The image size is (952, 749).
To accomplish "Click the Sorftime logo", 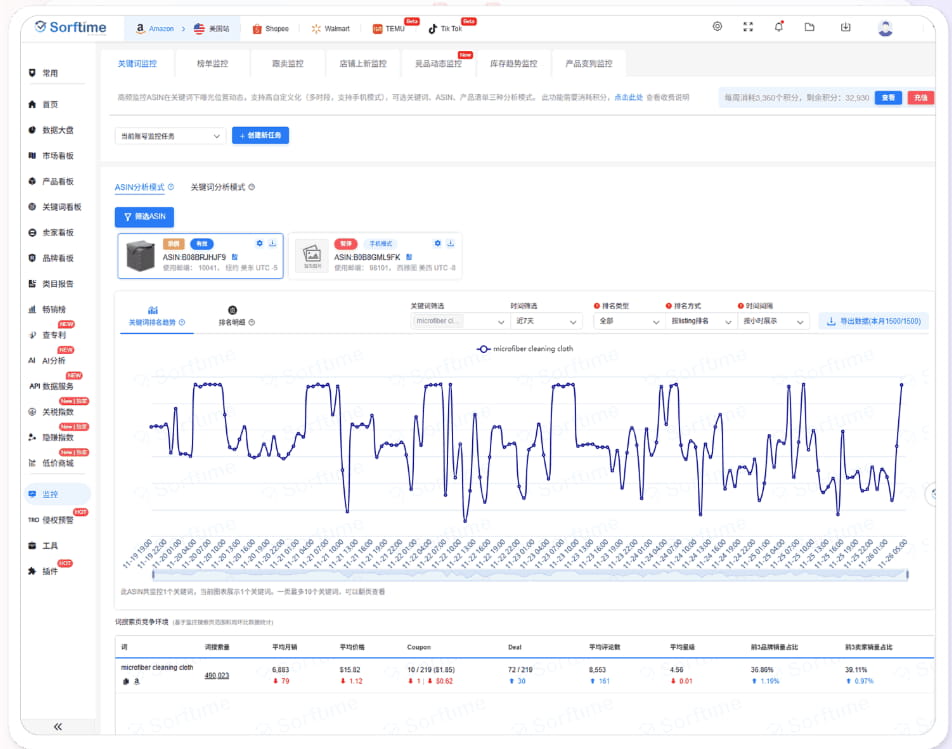I will pyautogui.click(x=70, y=27).
